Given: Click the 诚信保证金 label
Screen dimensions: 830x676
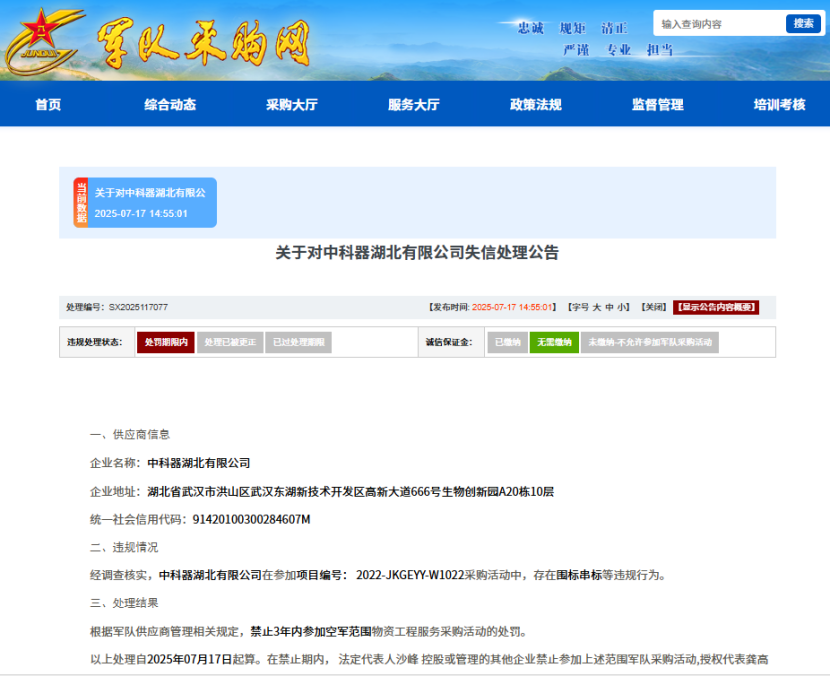Looking at the screenshot, I should [449, 342].
